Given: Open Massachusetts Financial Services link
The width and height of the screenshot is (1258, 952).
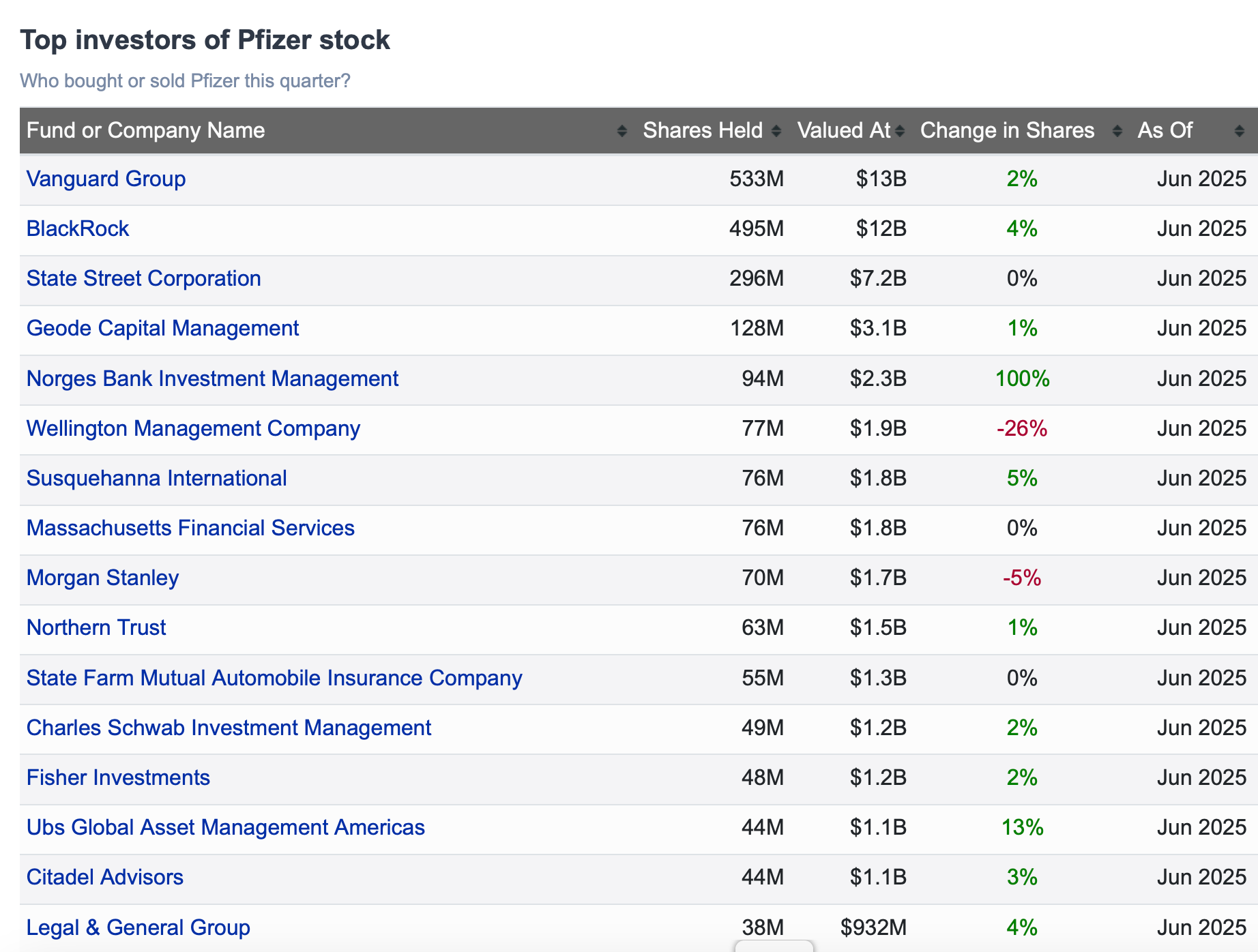Looking at the screenshot, I should [x=190, y=528].
